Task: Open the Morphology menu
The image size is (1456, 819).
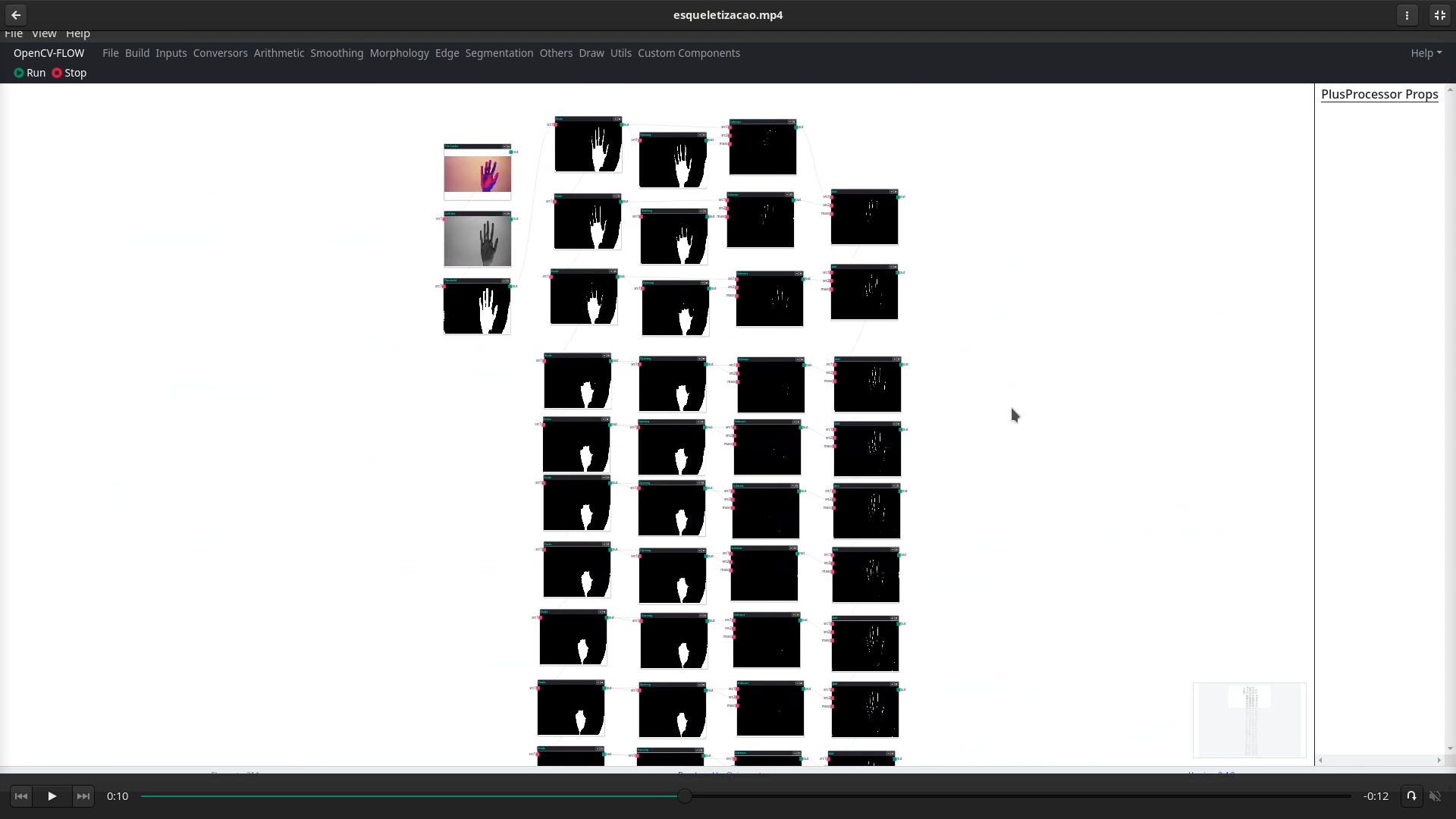Action: pos(400,53)
